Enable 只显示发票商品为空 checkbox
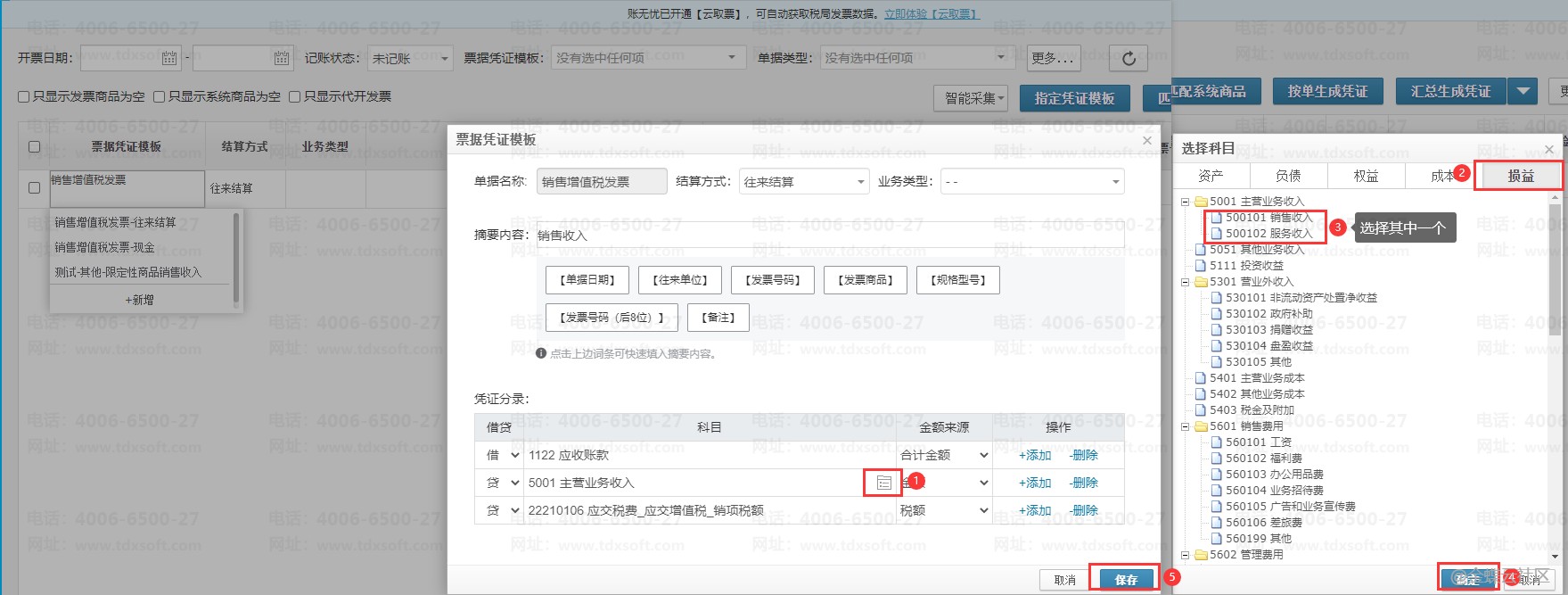Image resolution: width=1568 pixels, height=595 pixels. tap(24, 96)
